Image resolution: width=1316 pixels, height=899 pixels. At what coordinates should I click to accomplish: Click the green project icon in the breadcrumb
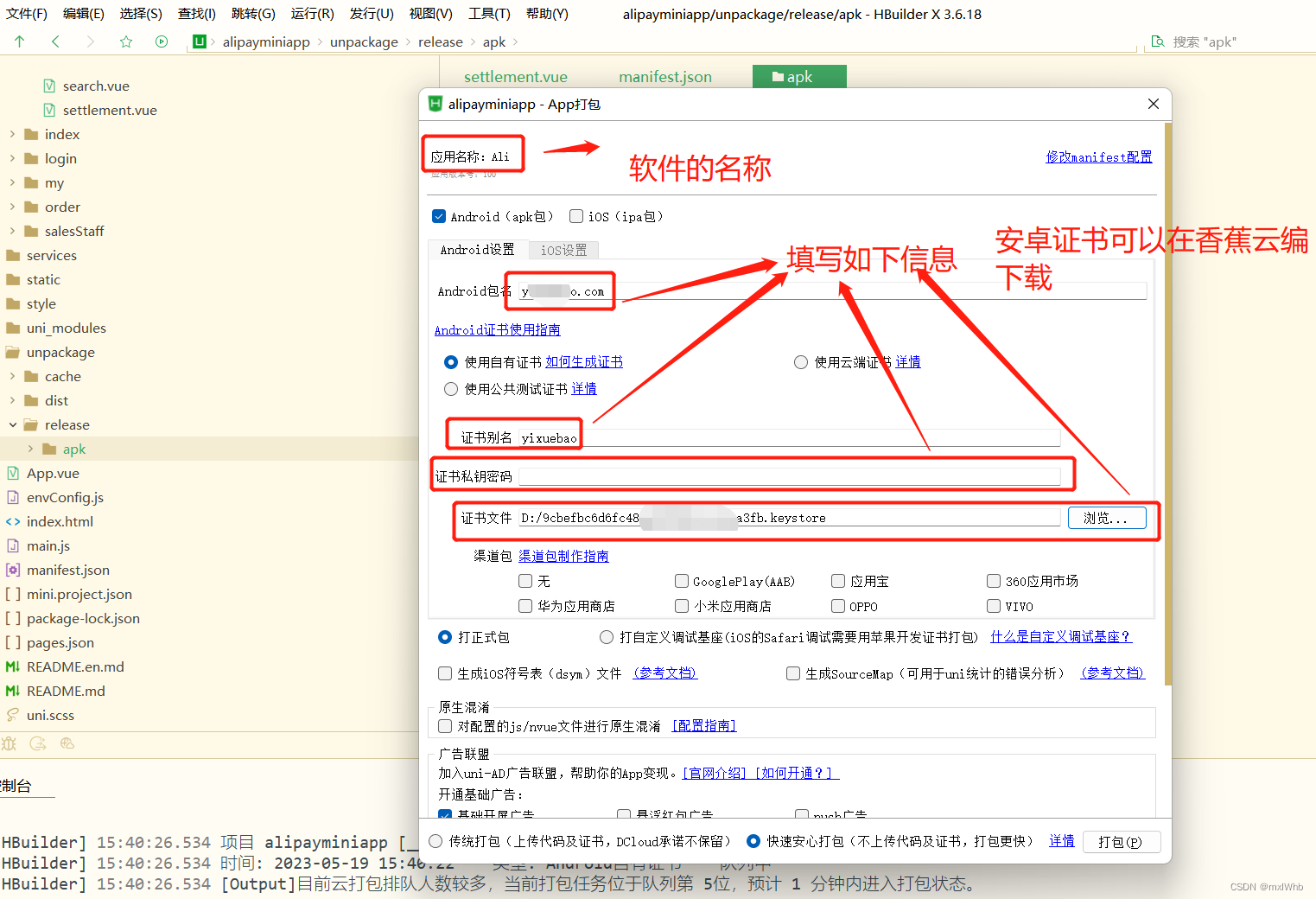coord(200,41)
